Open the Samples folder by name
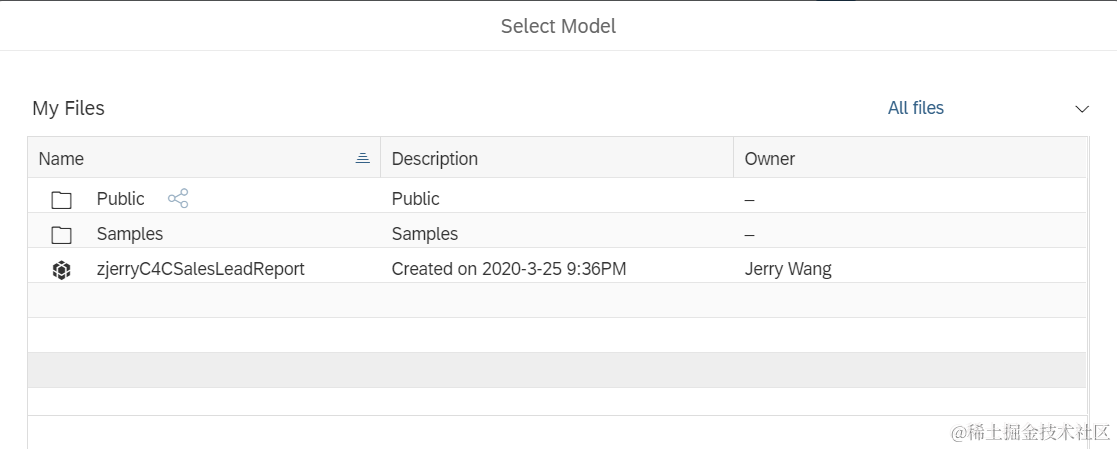 click(x=129, y=234)
